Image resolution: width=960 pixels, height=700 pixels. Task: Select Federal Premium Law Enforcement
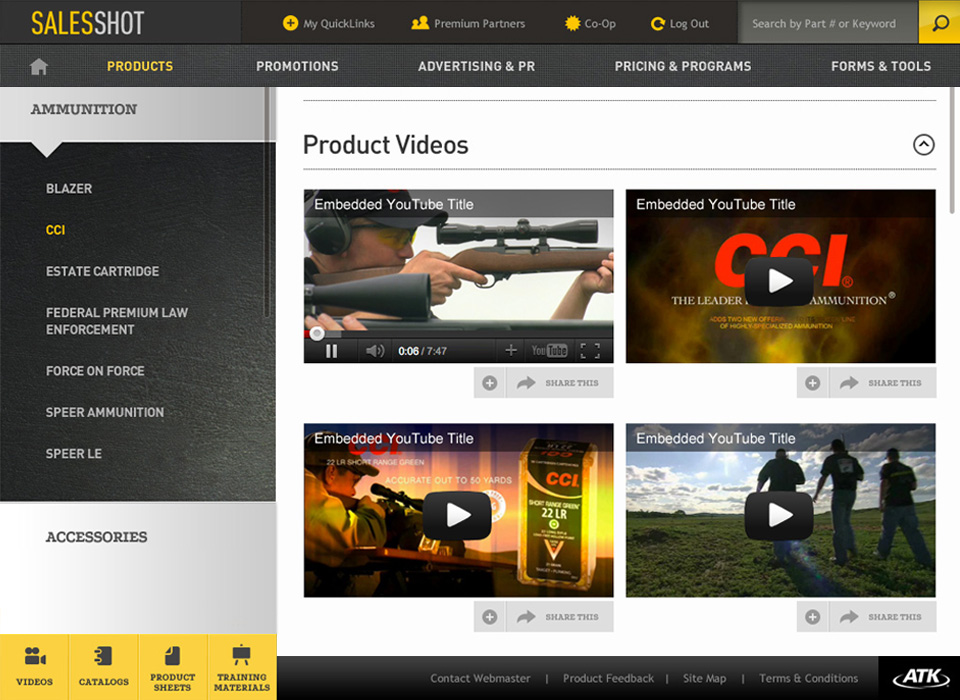pyautogui.click(x=116, y=321)
